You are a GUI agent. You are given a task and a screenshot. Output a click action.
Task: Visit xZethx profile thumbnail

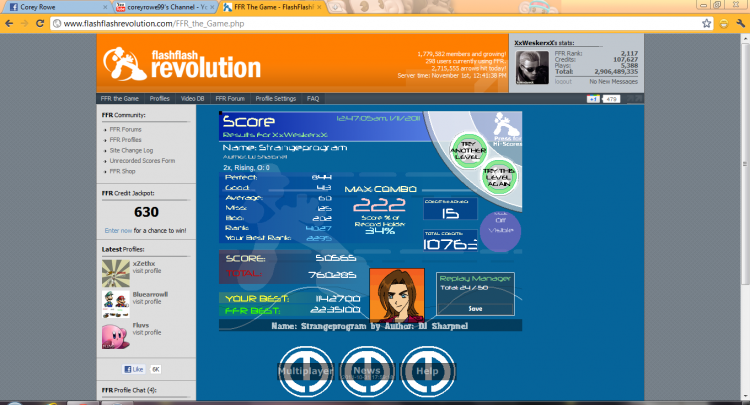116,274
